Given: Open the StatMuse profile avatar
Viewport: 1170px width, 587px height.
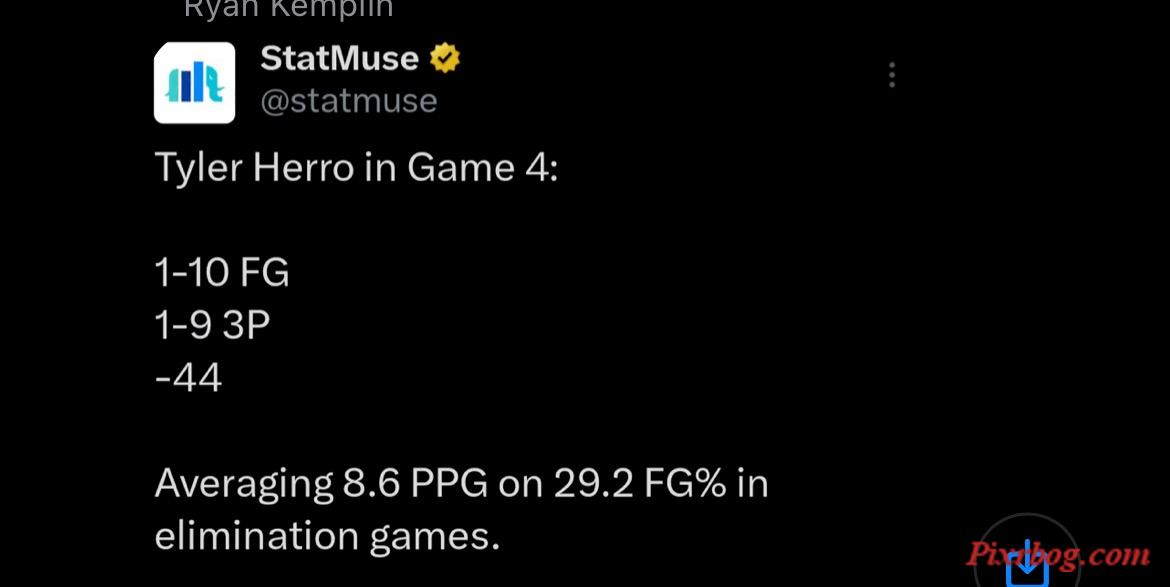Looking at the screenshot, I should [194, 82].
